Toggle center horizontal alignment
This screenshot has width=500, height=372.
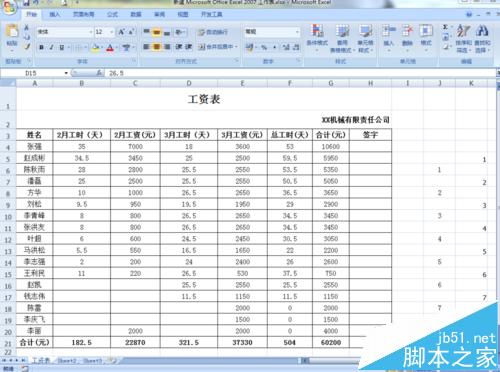pos(157,47)
